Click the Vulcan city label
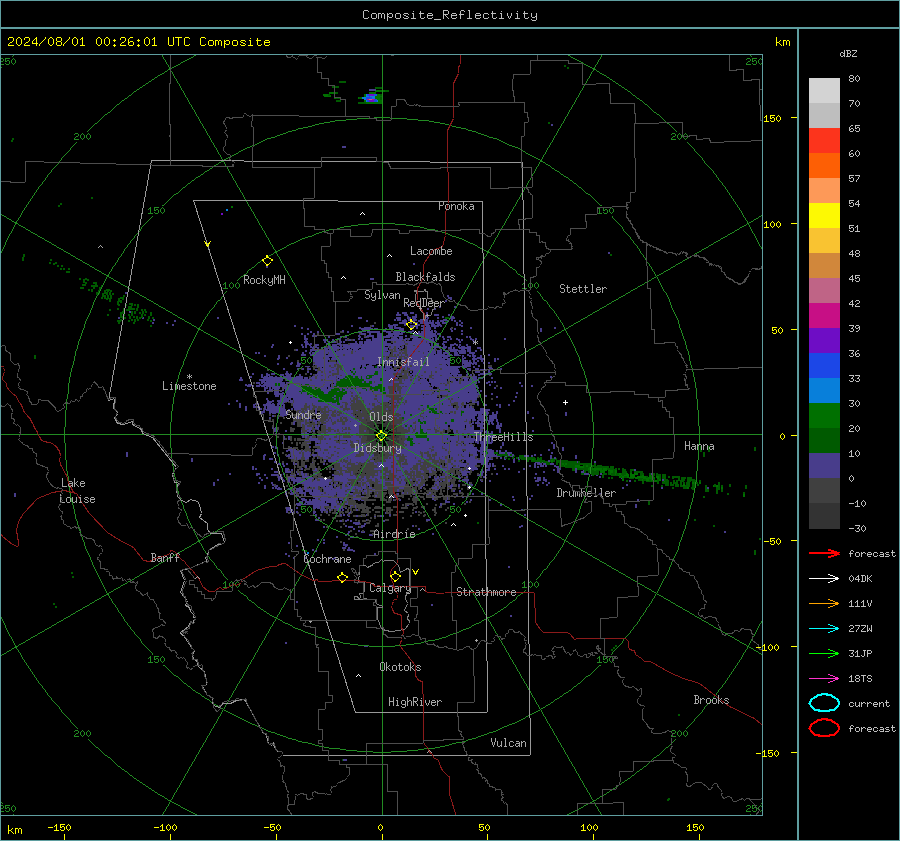The image size is (900, 841). click(509, 743)
